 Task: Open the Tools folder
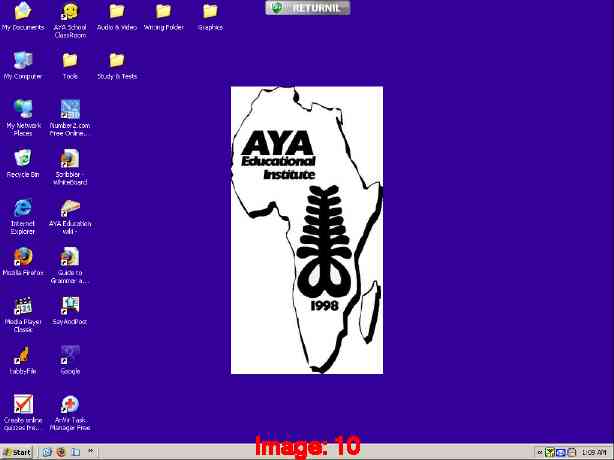tap(70, 65)
